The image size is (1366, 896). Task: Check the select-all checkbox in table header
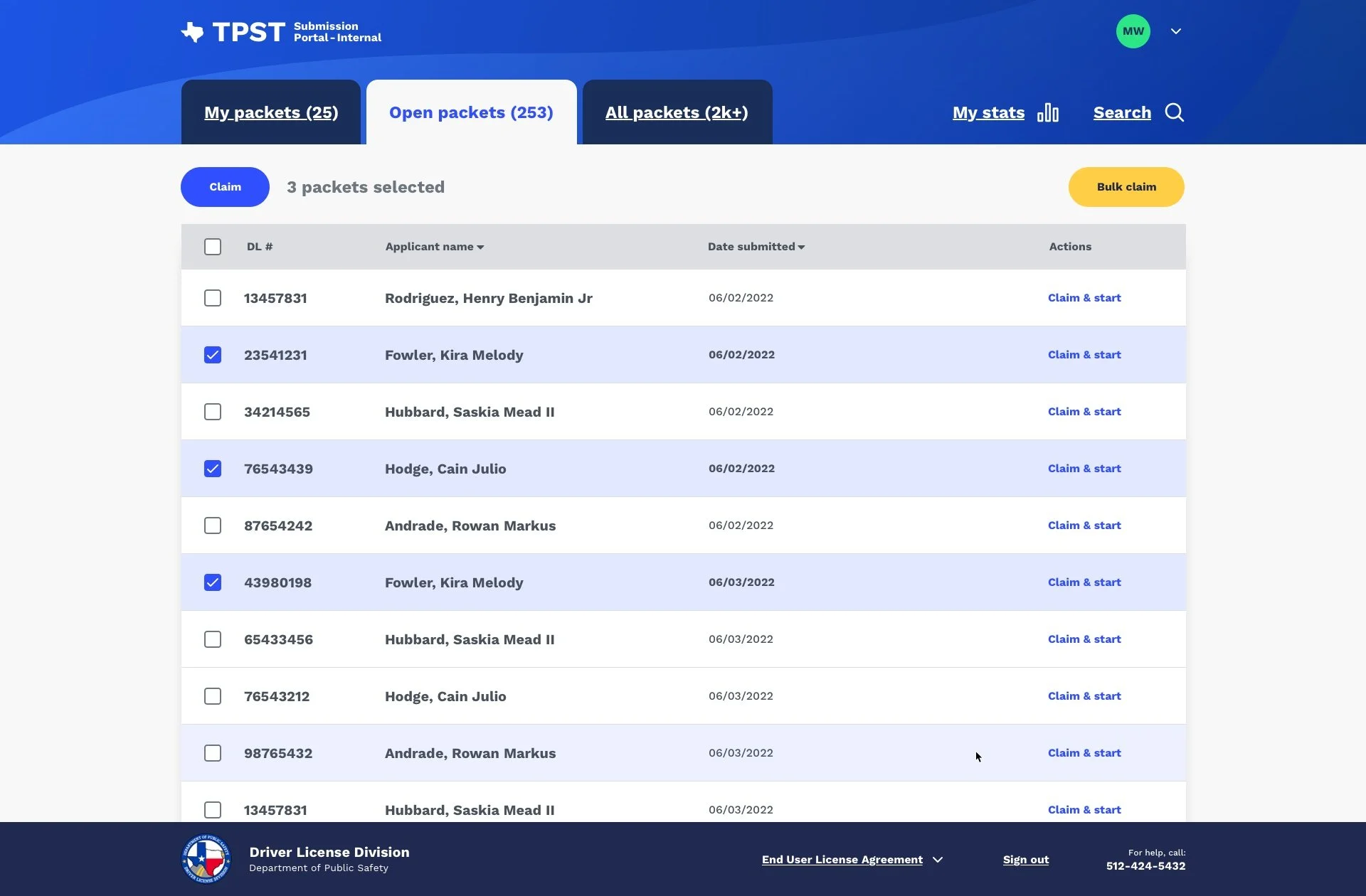[x=213, y=247]
